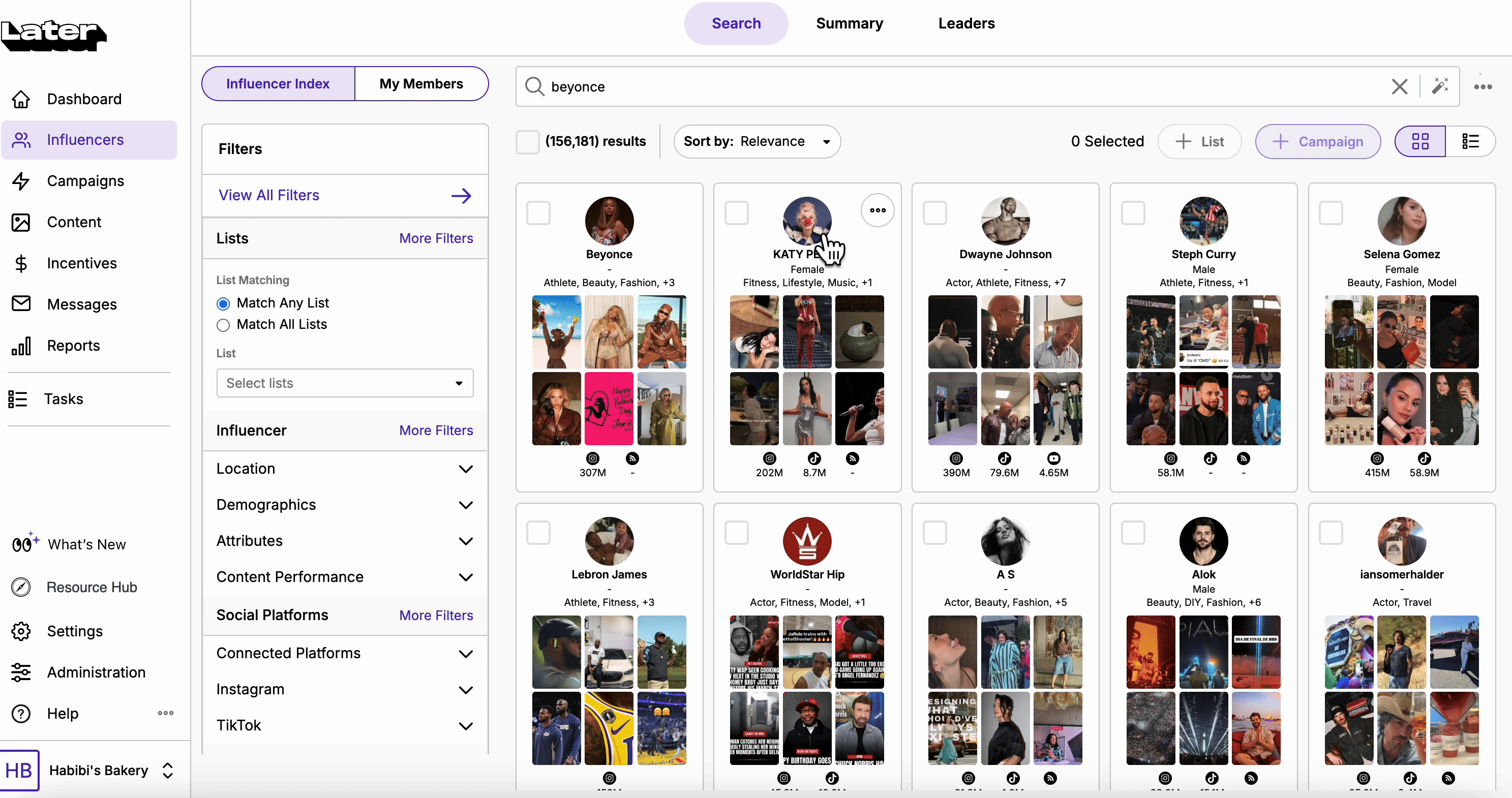Click the View All Filters link
This screenshot has height=798, width=1512.
coord(269,195)
